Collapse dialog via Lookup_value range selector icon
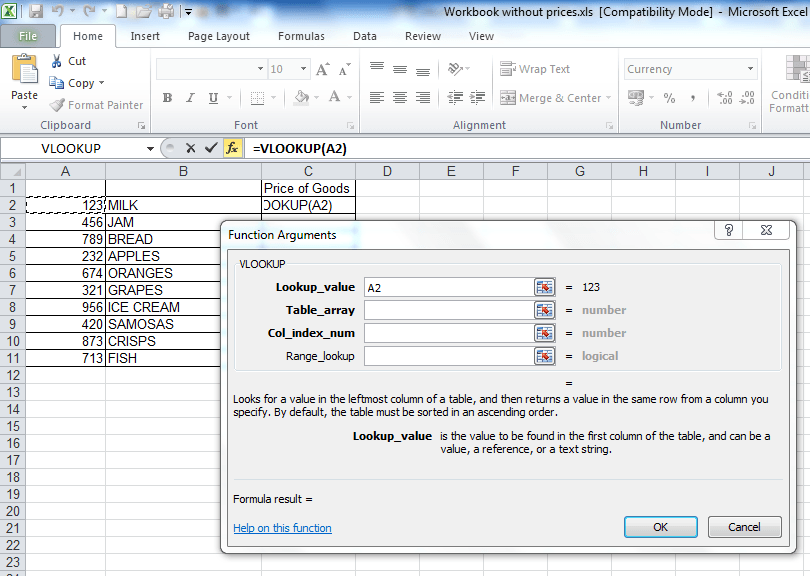Screen dimensions: 810x576 click(x=544, y=287)
